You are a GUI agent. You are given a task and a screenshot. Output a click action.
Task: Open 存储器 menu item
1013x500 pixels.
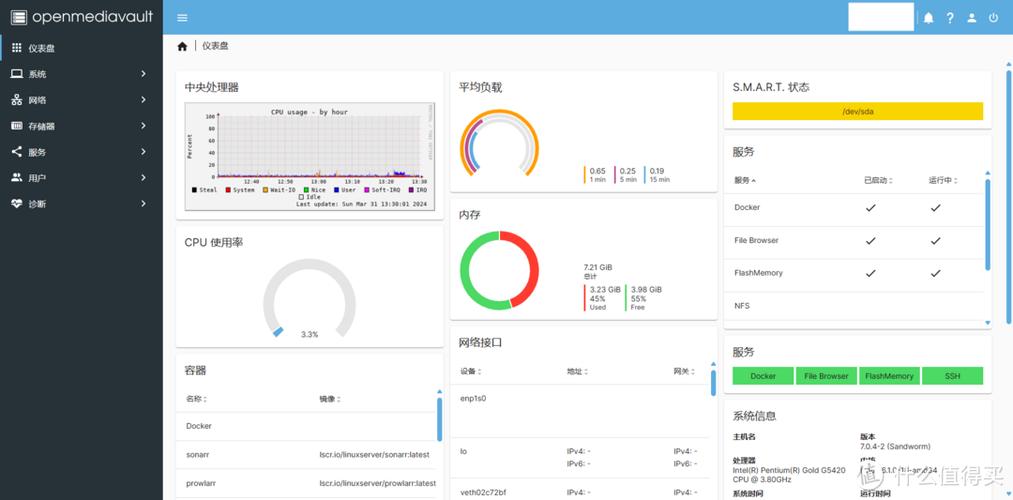pos(81,126)
